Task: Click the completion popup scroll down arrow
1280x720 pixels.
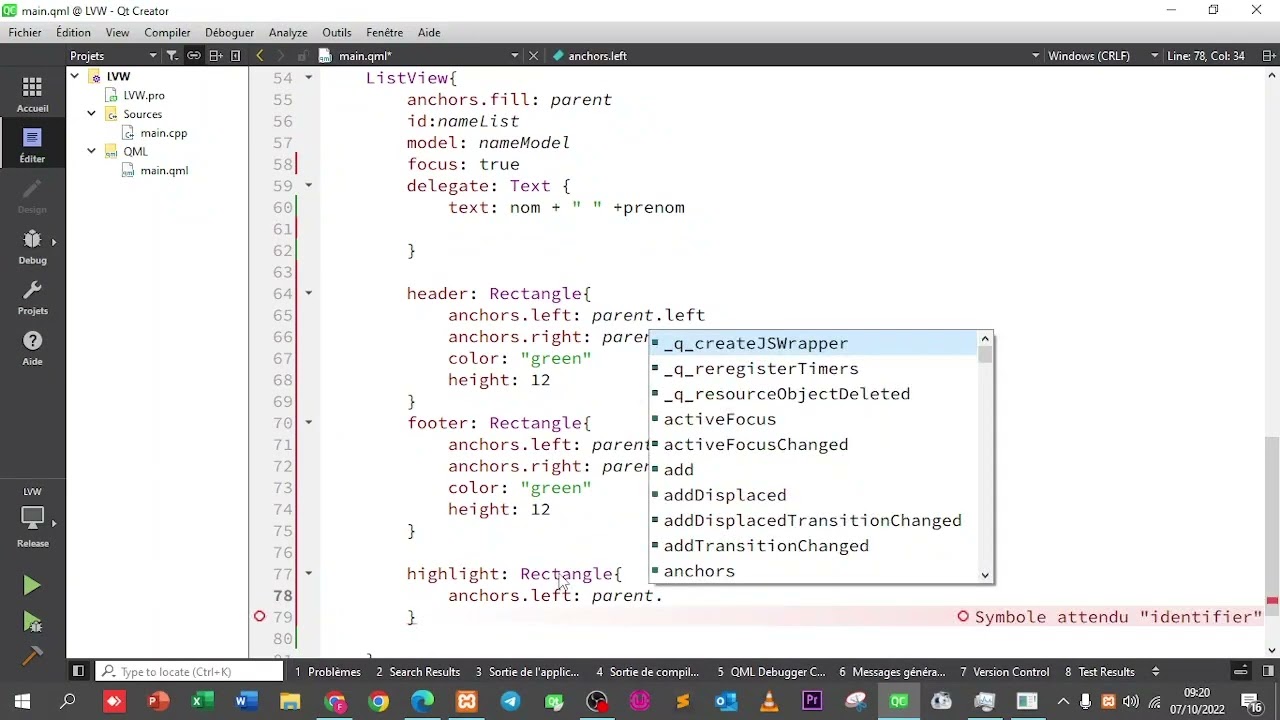Action: (x=985, y=575)
